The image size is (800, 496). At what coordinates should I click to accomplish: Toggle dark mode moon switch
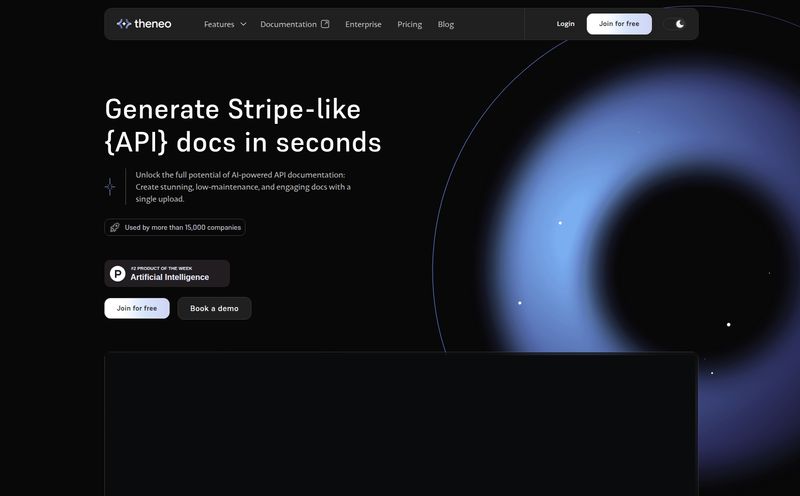pyautogui.click(x=676, y=24)
